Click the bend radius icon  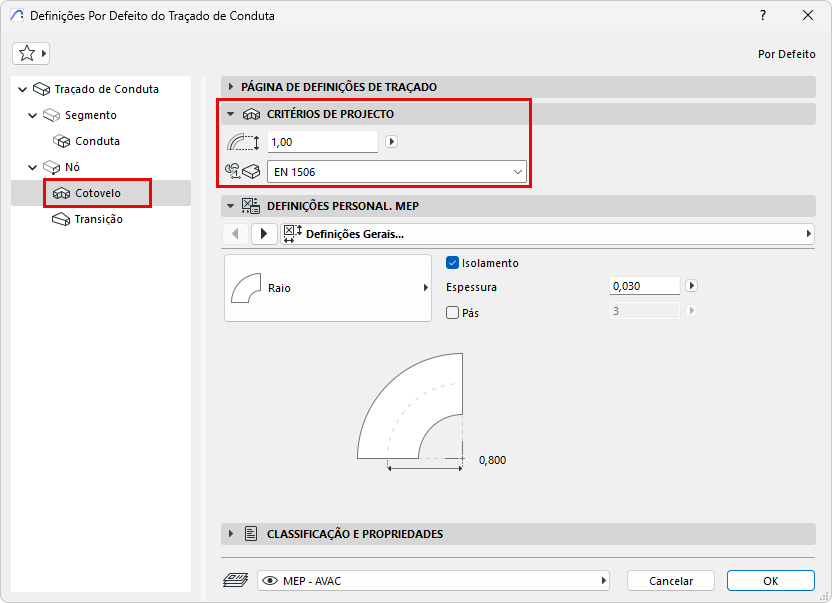coord(243,142)
